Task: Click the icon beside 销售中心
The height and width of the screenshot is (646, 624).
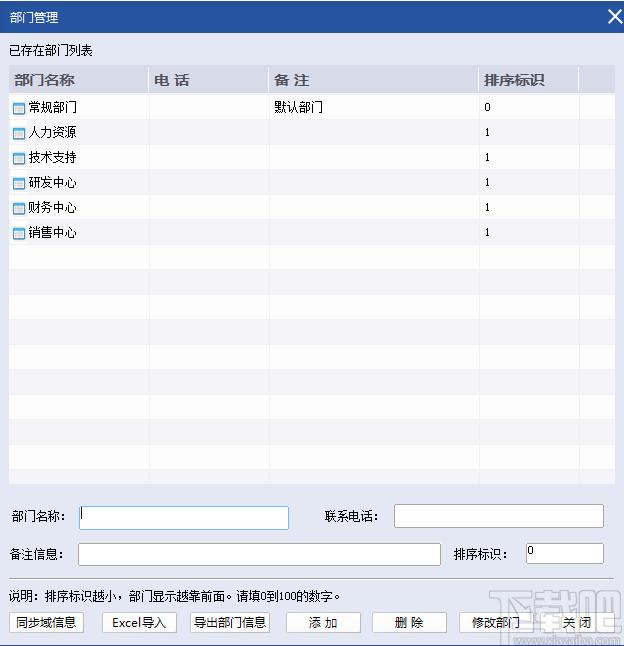Action: (x=19, y=234)
